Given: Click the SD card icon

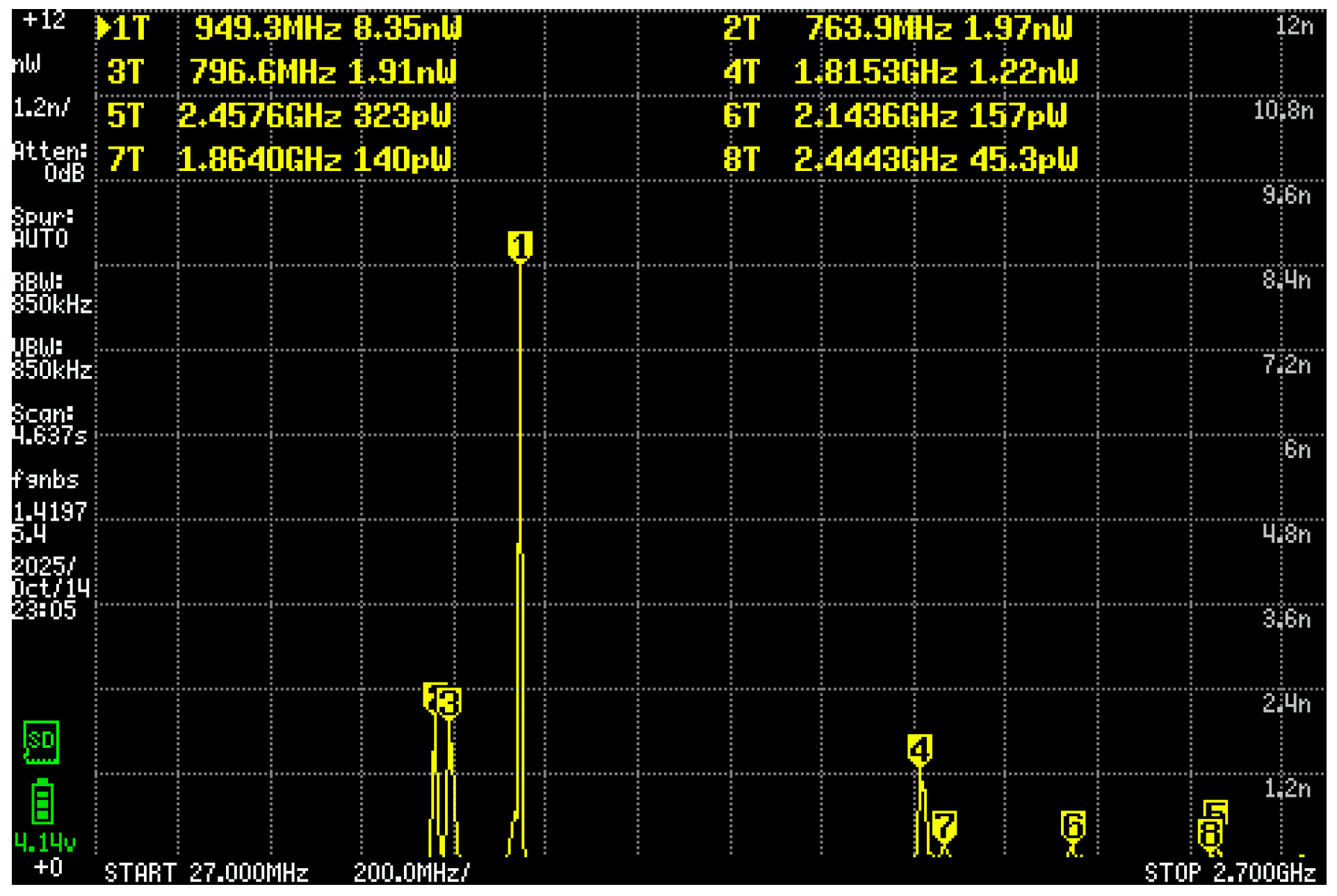Looking at the screenshot, I should pyautogui.click(x=41, y=742).
